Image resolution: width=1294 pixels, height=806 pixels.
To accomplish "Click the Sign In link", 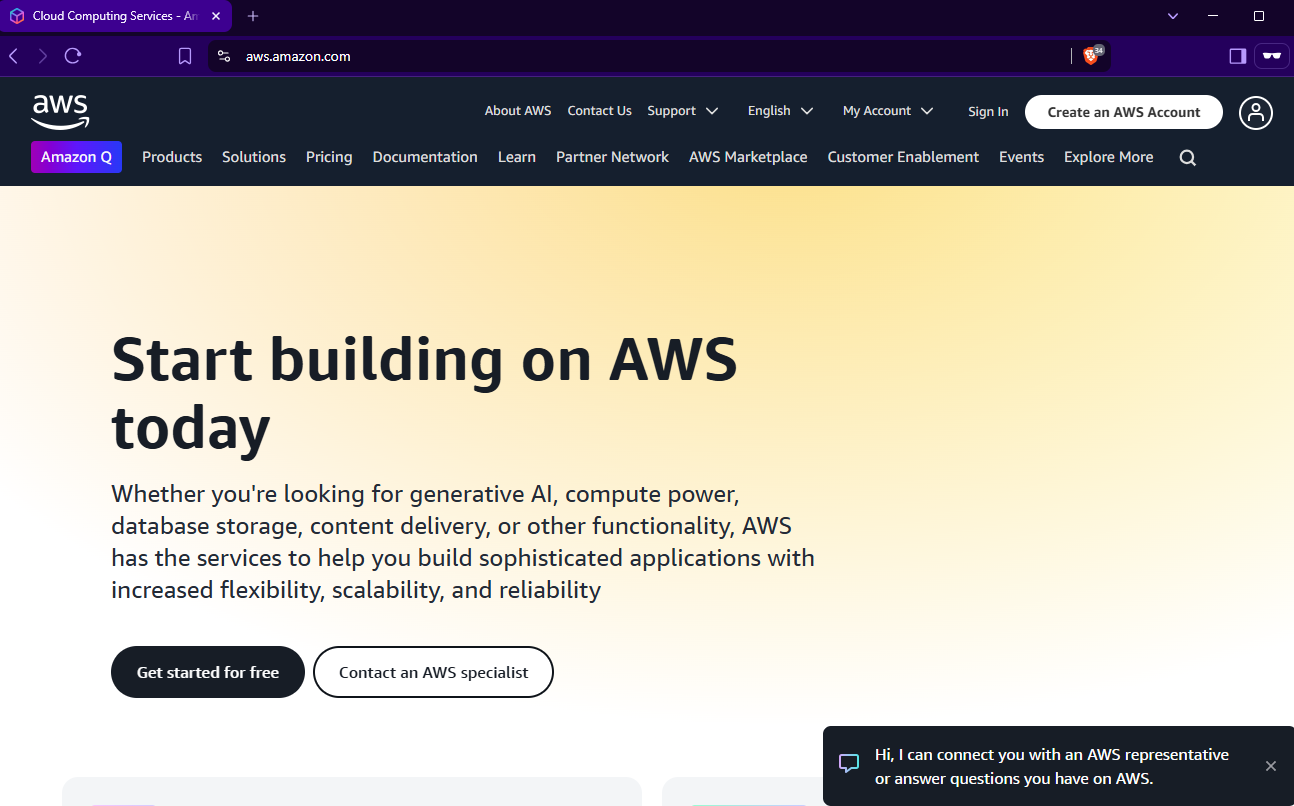I will 988,112.
